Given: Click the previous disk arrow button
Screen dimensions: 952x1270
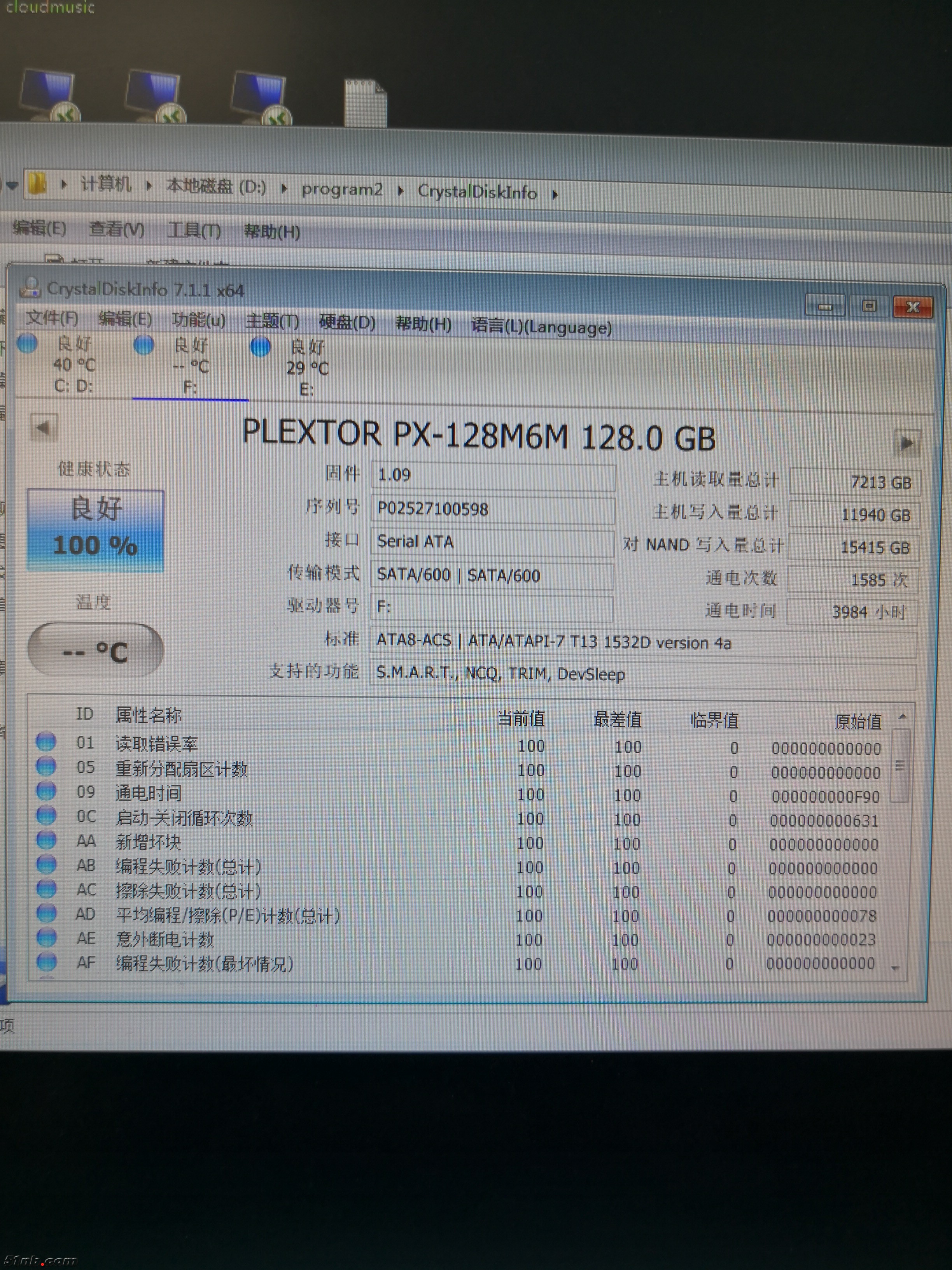Looking at the screenshot, I should tap(44, 427).
